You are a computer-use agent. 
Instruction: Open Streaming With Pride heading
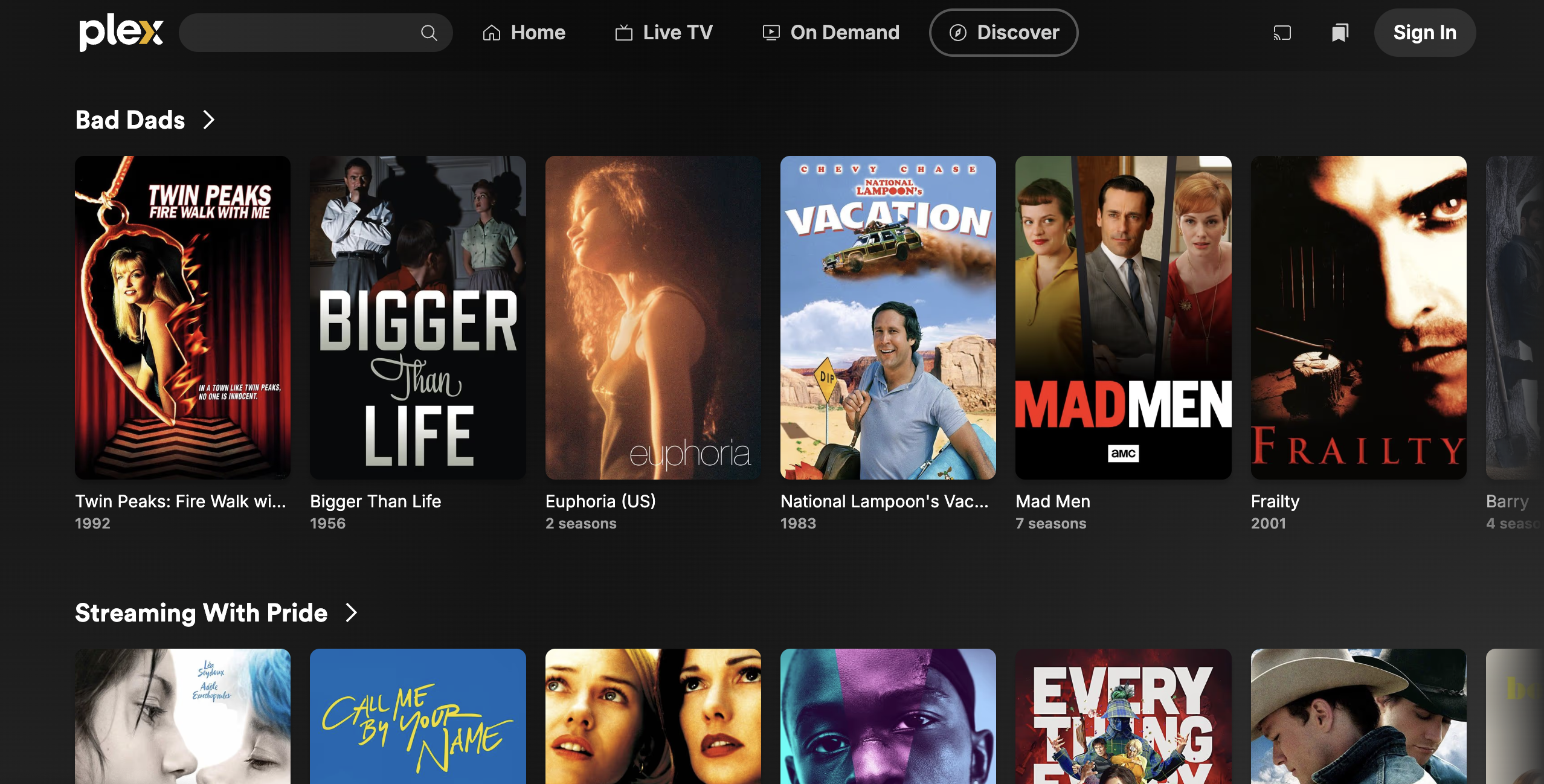click(x=201, y=612)
